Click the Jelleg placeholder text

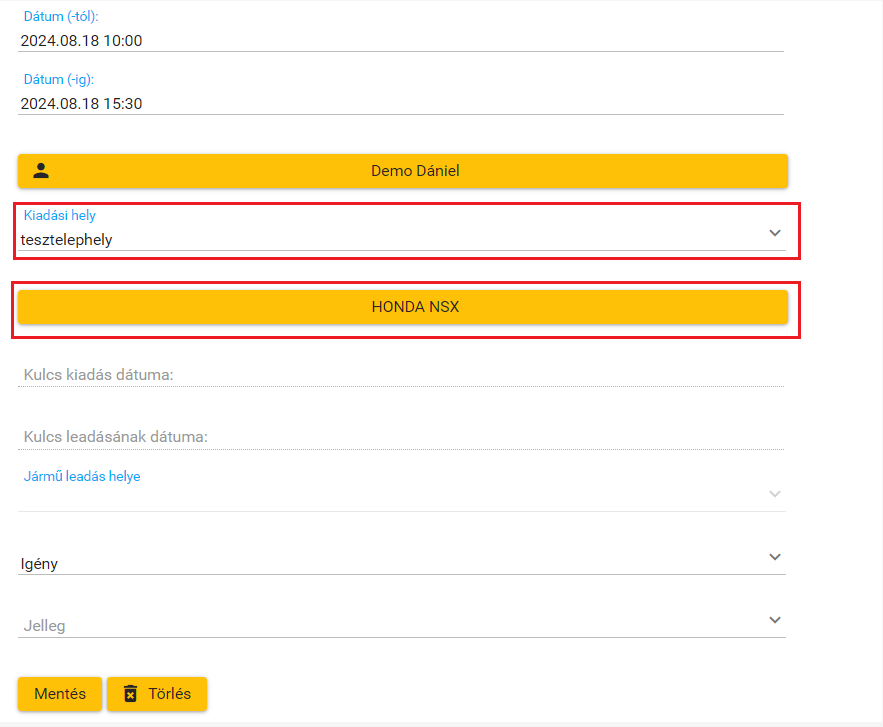44,626
